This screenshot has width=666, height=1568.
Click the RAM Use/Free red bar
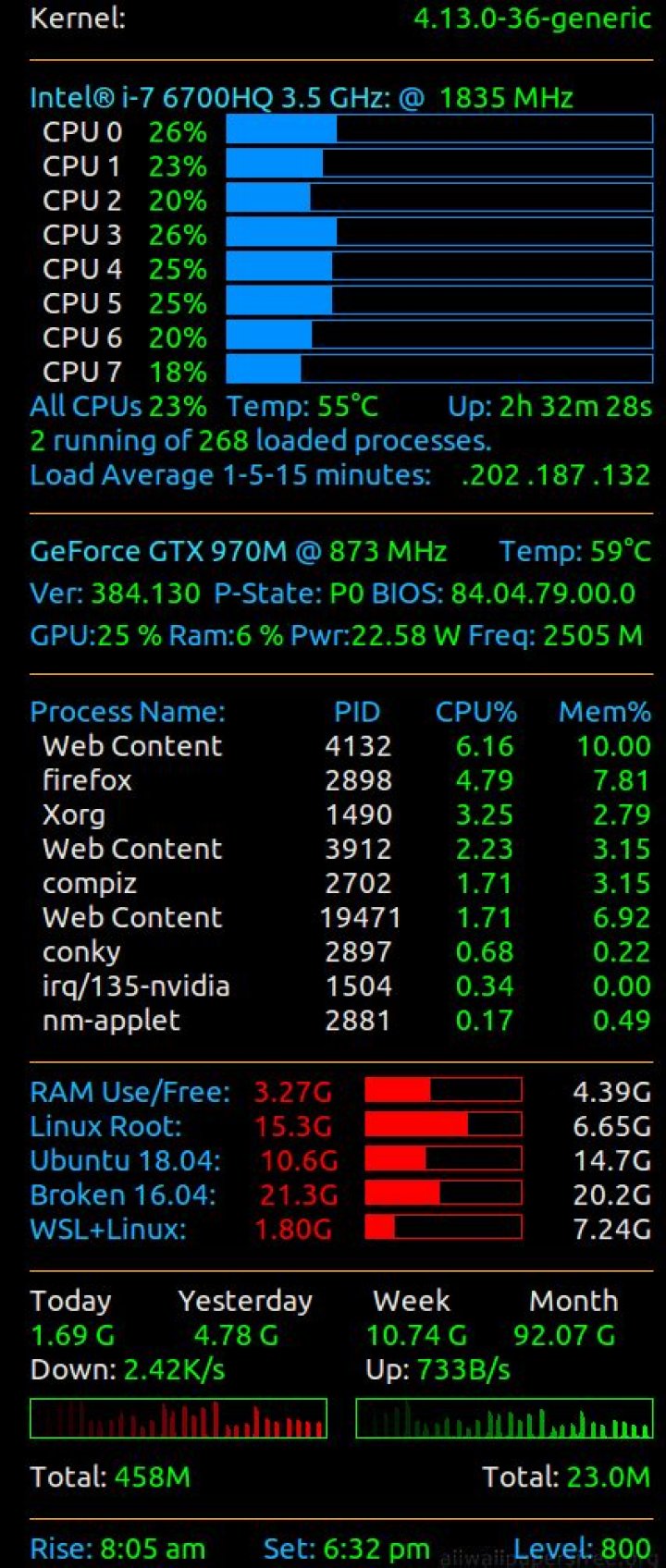coord(443,1090)
